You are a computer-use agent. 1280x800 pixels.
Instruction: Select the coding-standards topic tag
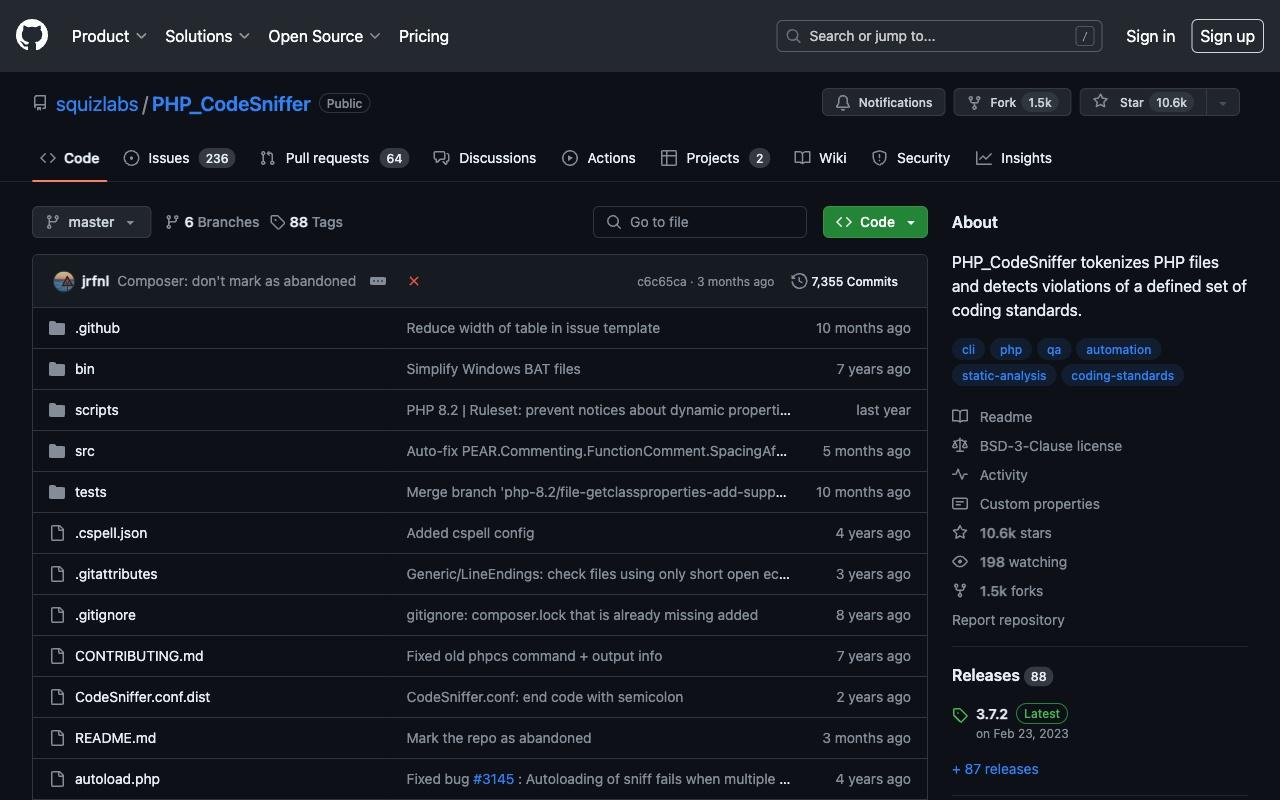tap(1122, 375)
